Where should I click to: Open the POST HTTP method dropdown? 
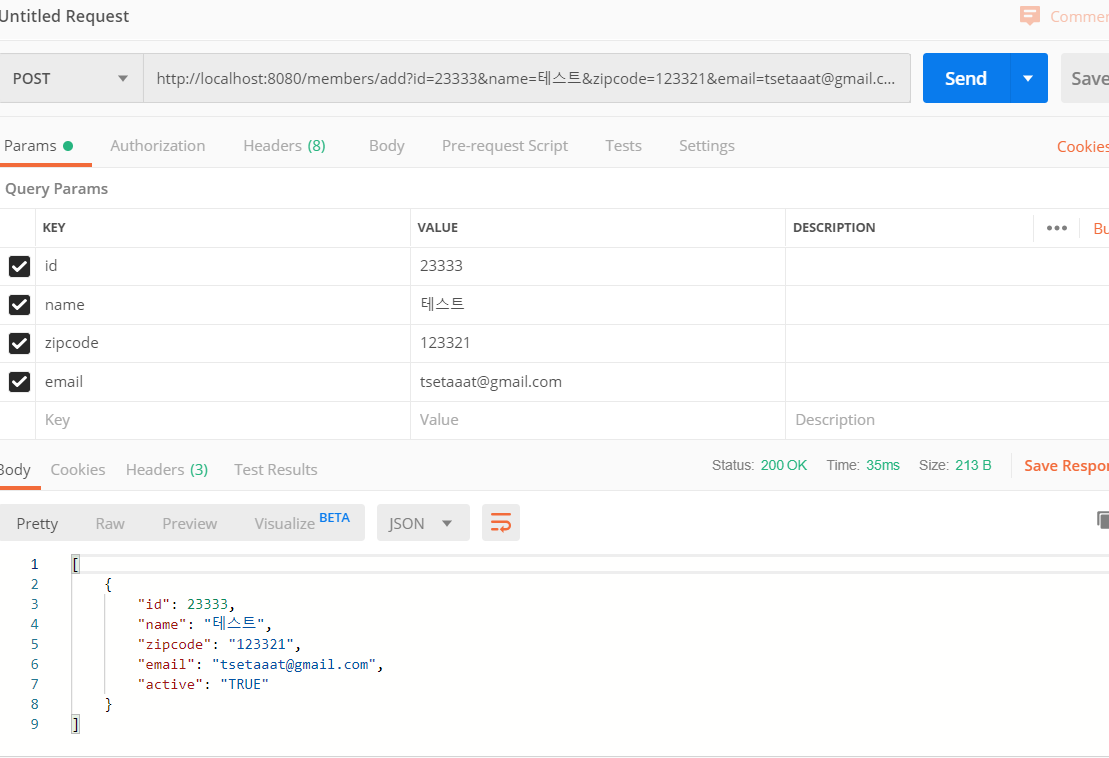pos(71,78)
